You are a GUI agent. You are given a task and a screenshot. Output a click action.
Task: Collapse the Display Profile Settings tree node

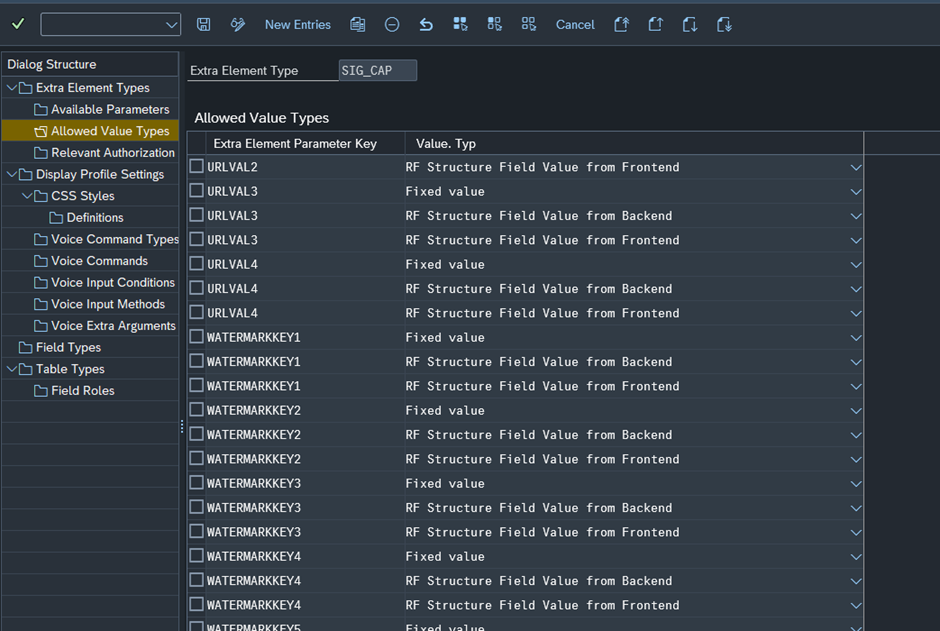point(12,174)
